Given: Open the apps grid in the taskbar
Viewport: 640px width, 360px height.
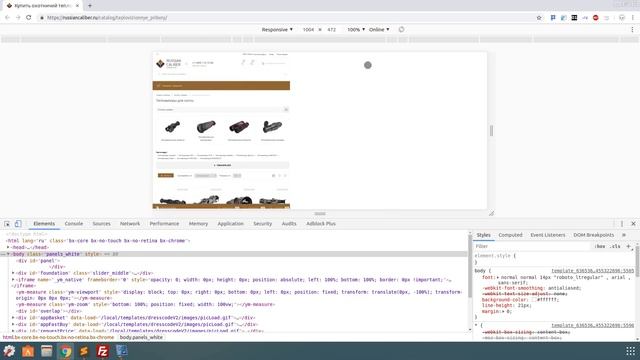Looking at the screenshot, I should coord(630,351).
